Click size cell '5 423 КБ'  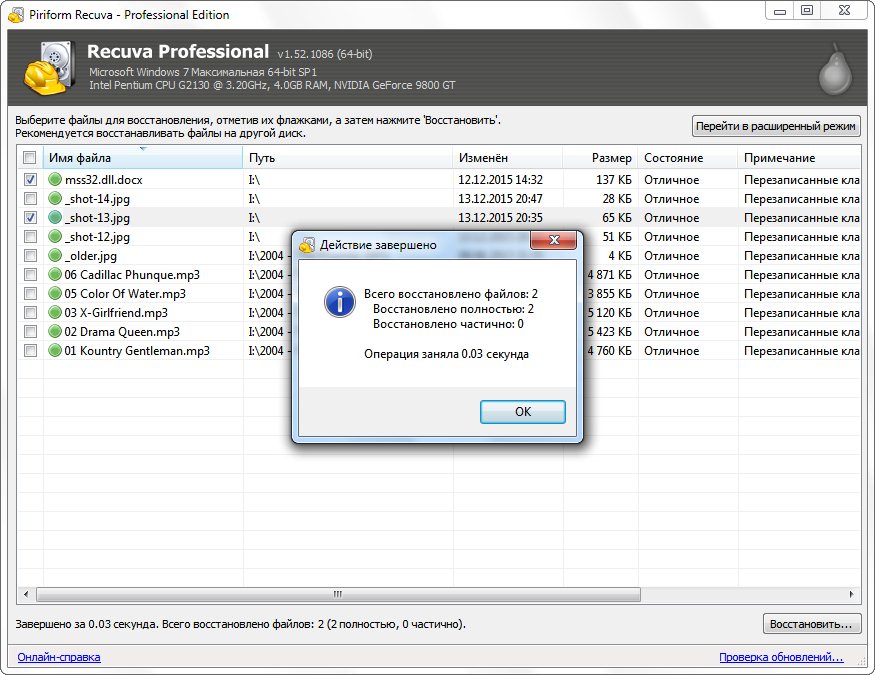click(609, 331)
